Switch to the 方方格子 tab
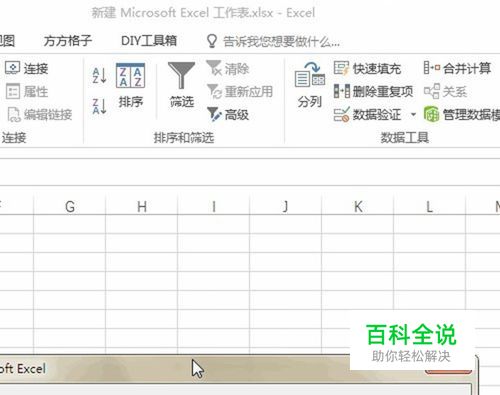500x395 pixels. pos(68,41)
